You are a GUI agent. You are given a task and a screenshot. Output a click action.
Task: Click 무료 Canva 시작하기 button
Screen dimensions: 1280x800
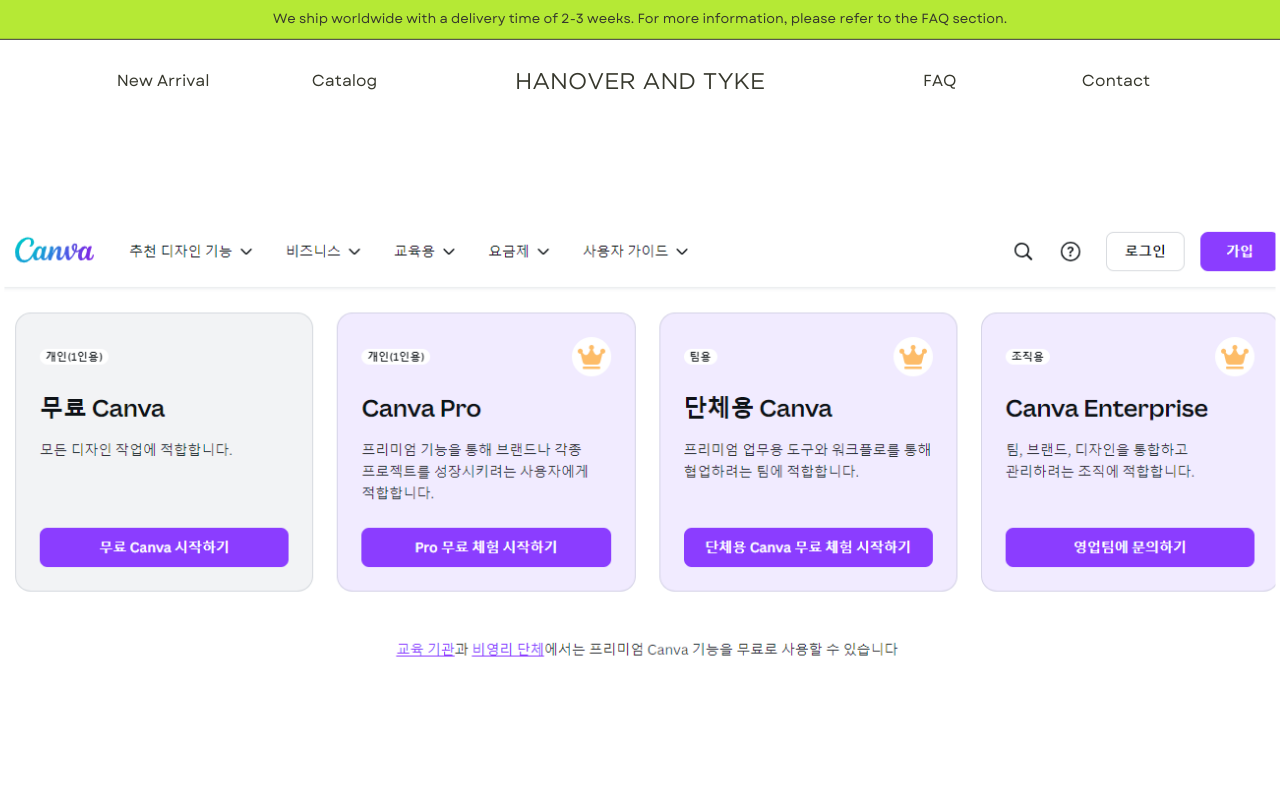click(x=164, y=547)
